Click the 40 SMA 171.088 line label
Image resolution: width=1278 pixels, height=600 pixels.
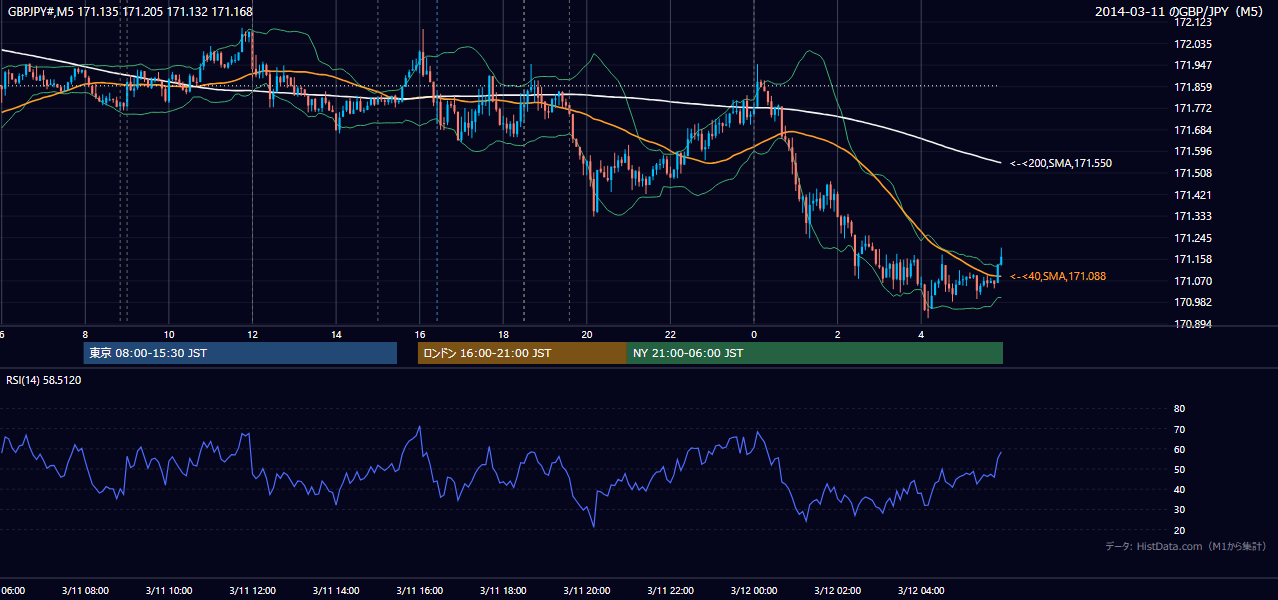coord(1057,276)
